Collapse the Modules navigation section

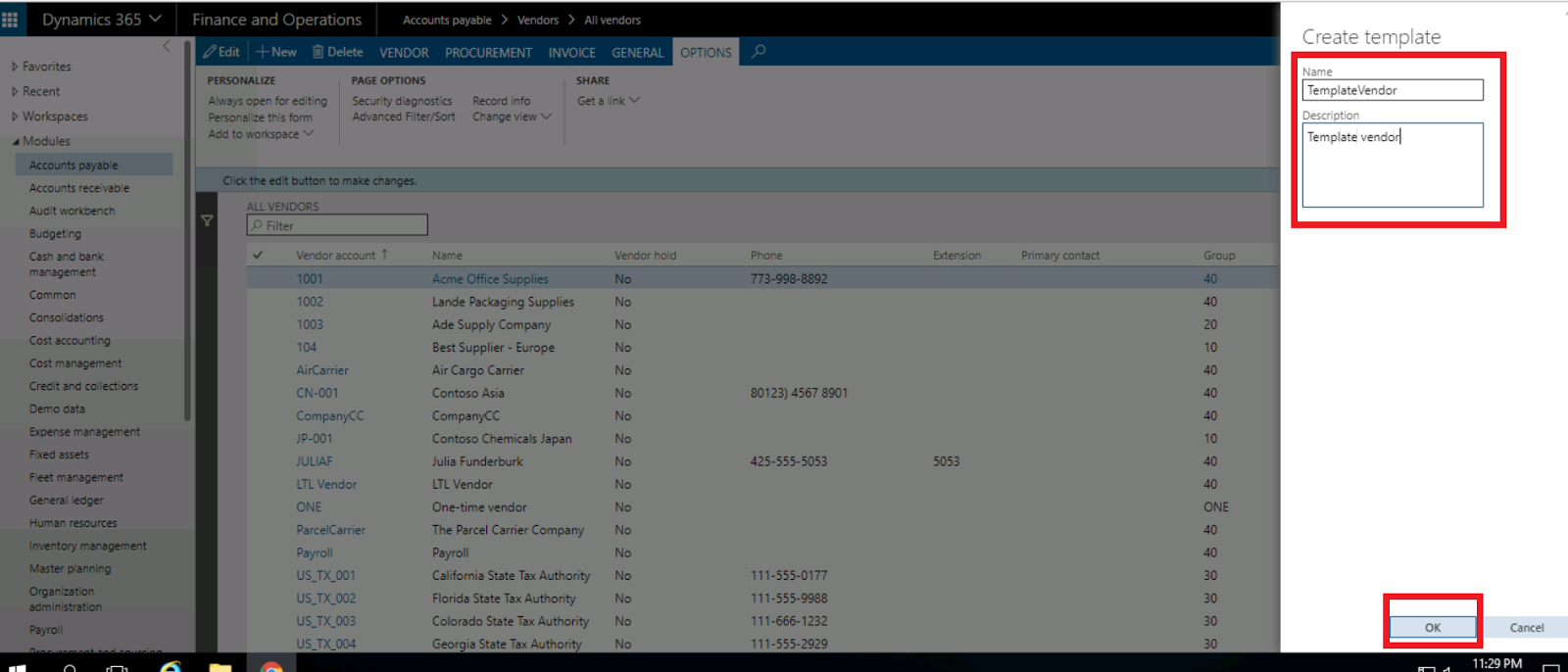40,141
